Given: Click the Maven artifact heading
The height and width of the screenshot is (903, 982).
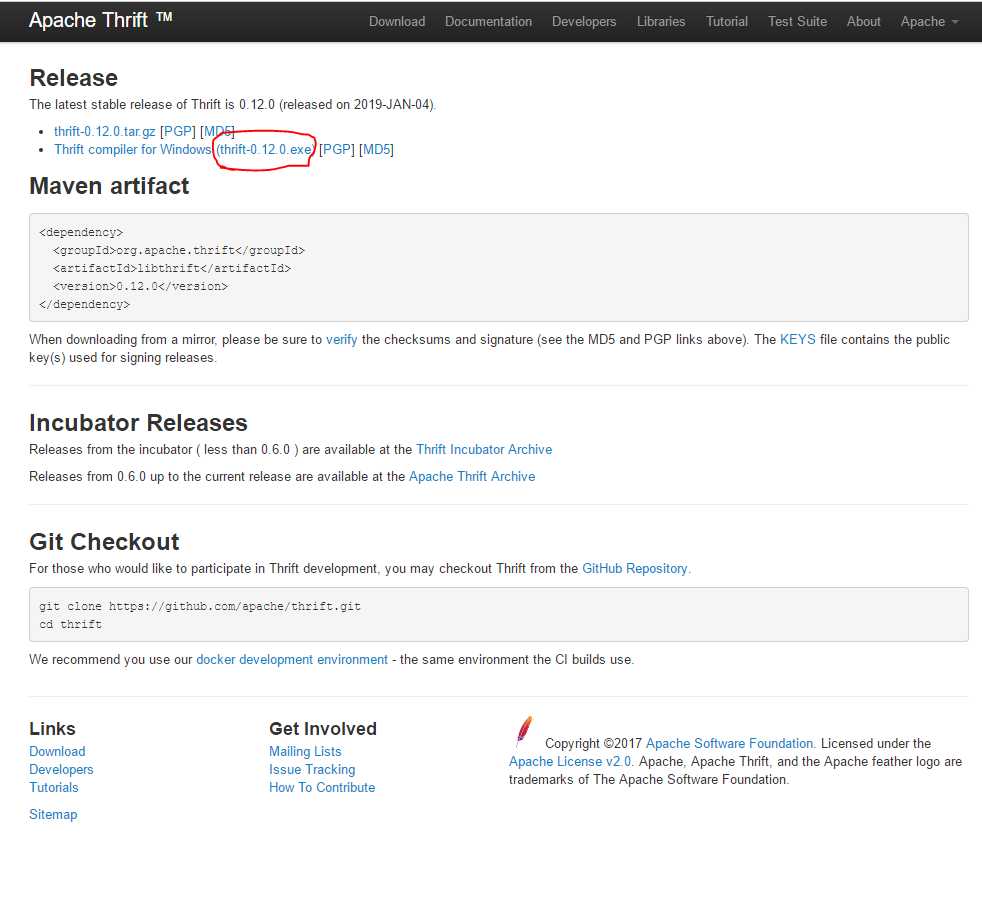Looking at the screenshot, I should coord(109,186).
